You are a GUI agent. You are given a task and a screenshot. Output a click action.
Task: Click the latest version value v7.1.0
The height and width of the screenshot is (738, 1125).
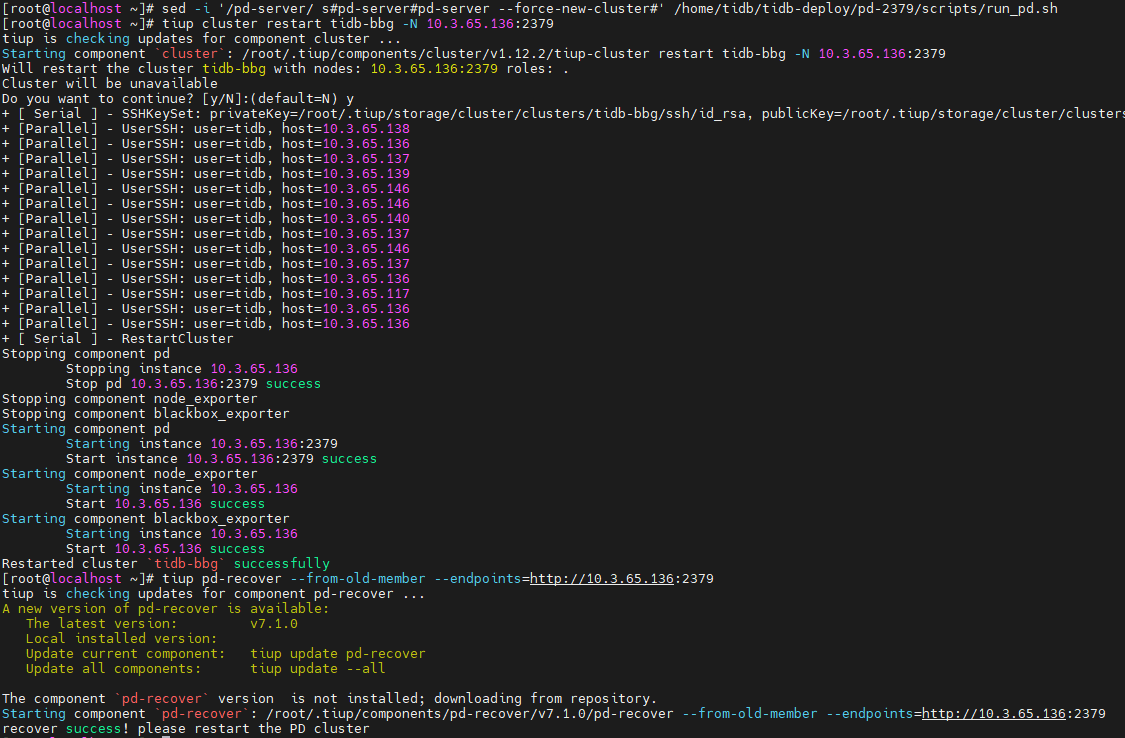(x=274, y=624)
